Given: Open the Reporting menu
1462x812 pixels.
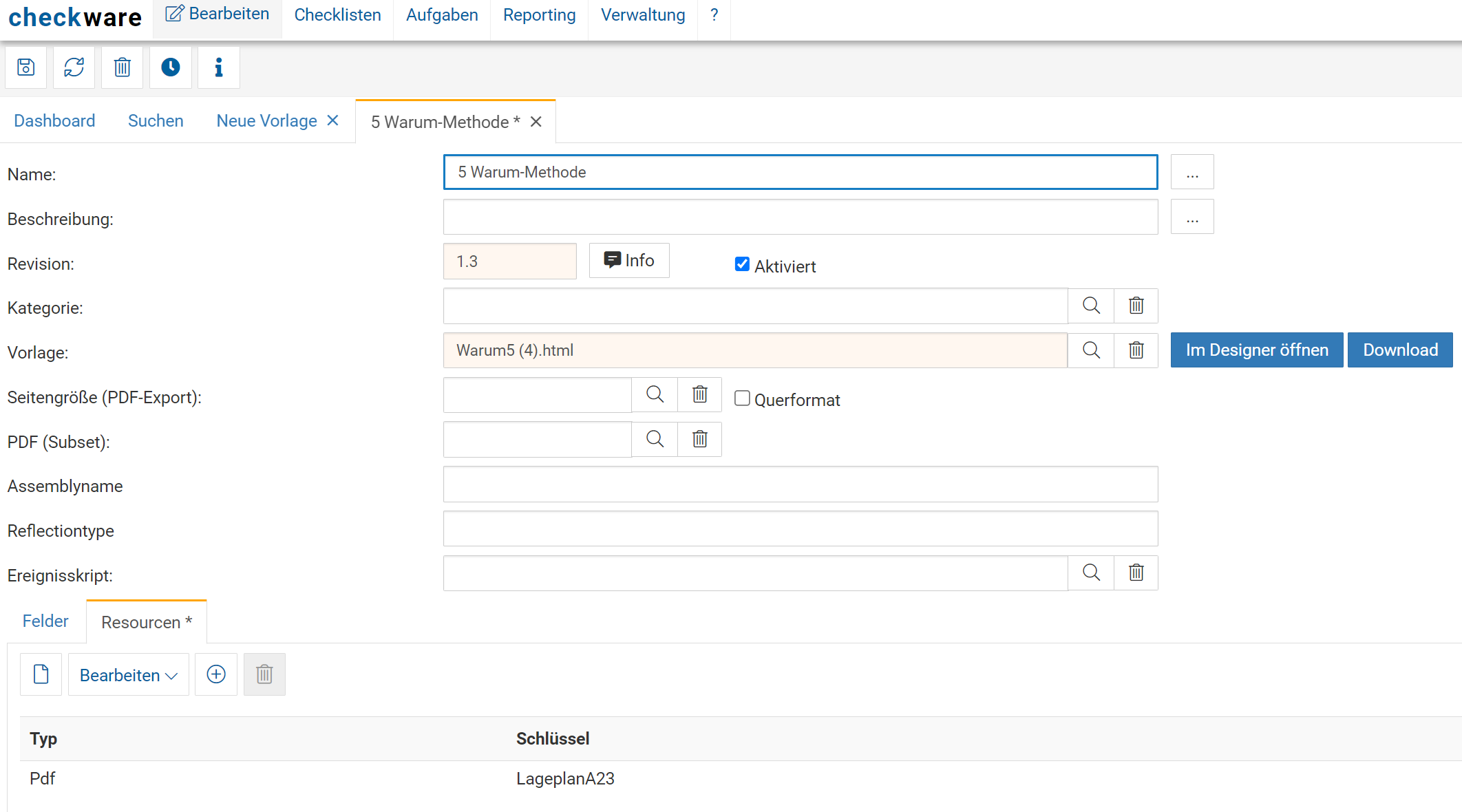Looking at the screenshot, I should tap(539, 15).
